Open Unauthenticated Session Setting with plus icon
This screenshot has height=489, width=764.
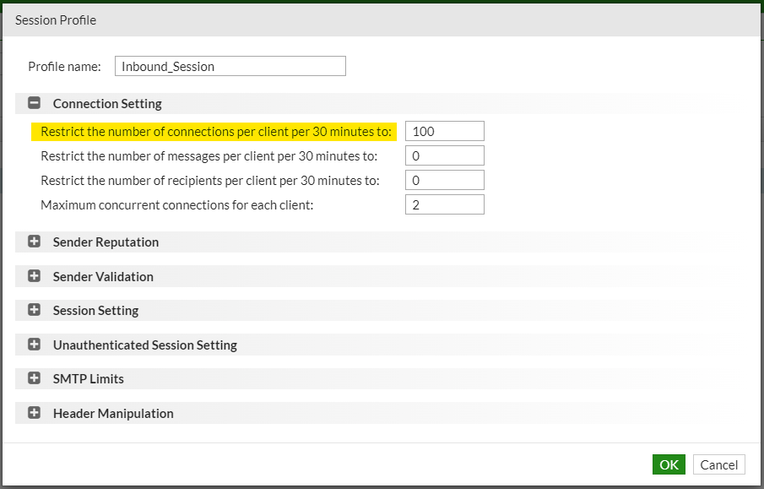[34, 345]
